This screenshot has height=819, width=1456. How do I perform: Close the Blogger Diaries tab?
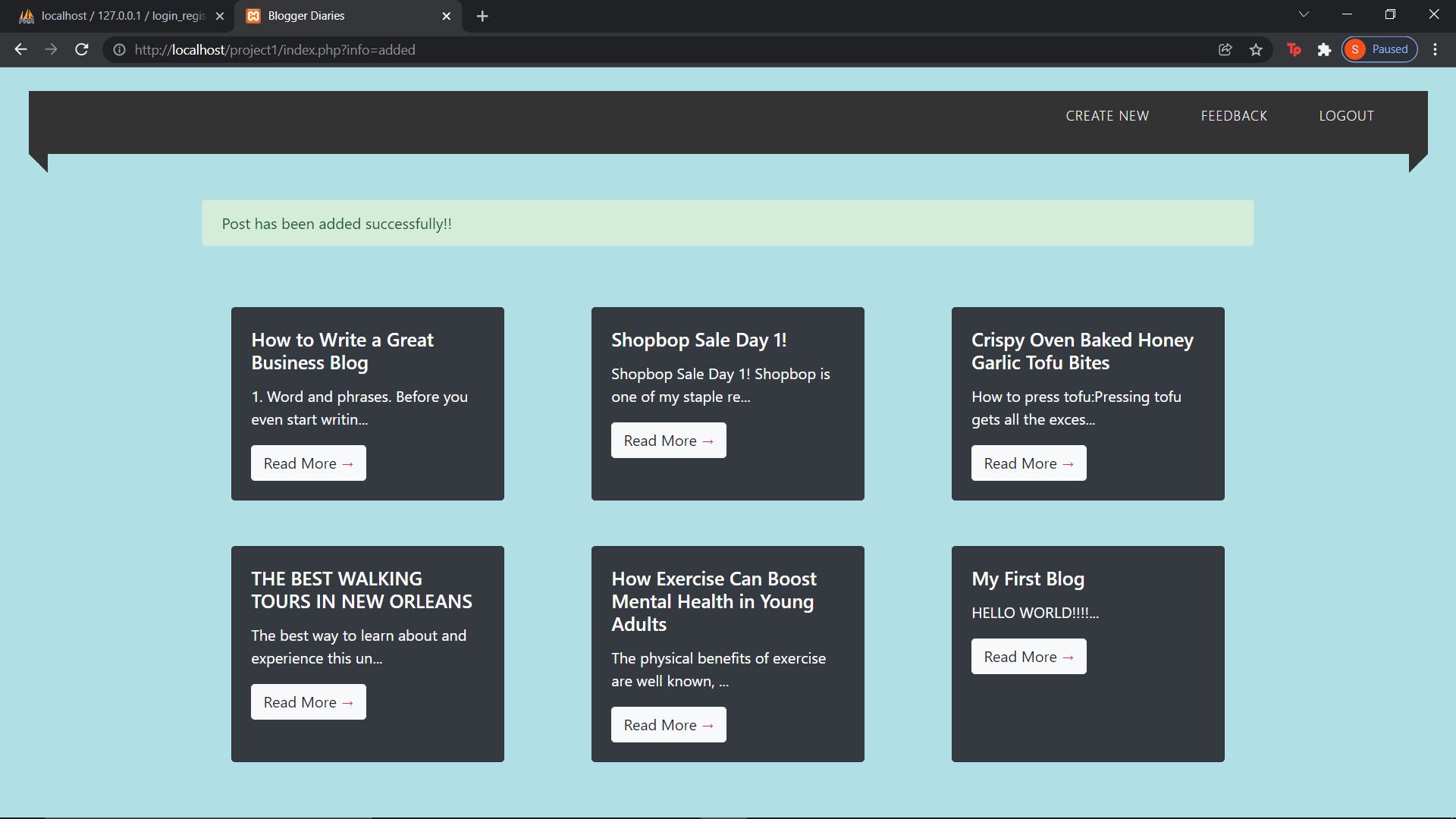click(447, 15)
